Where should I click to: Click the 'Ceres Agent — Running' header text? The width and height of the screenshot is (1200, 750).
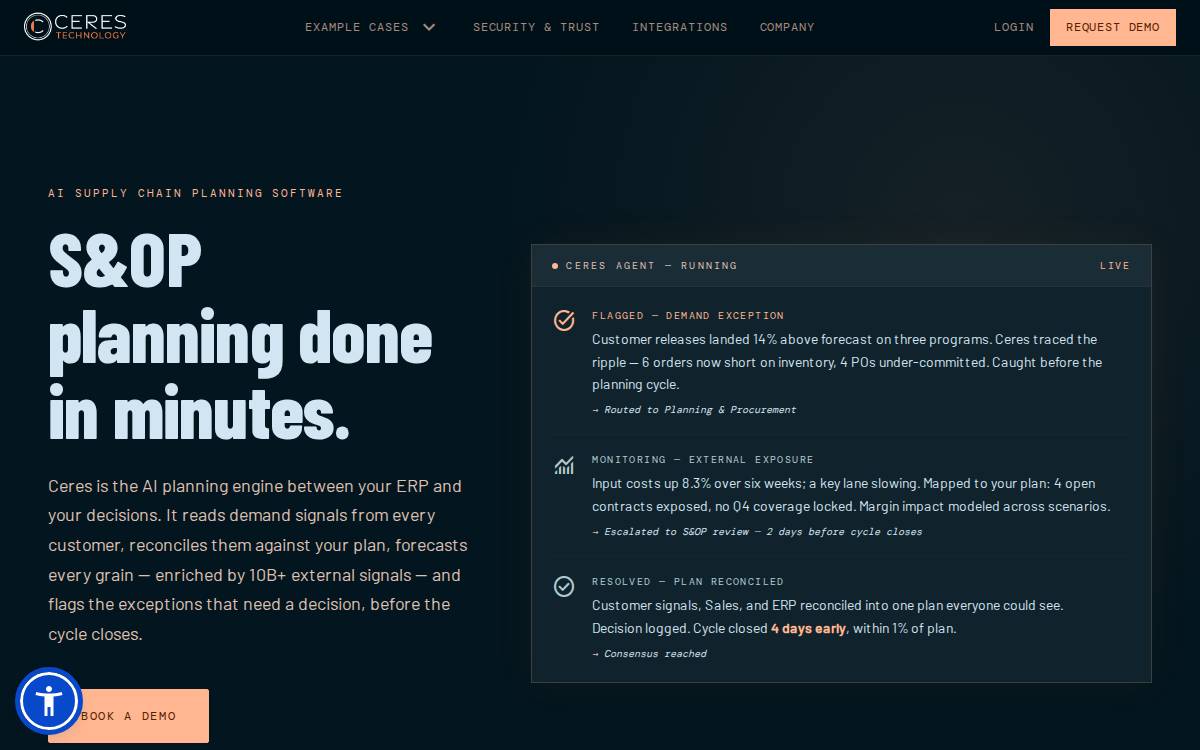click(651, 266)
